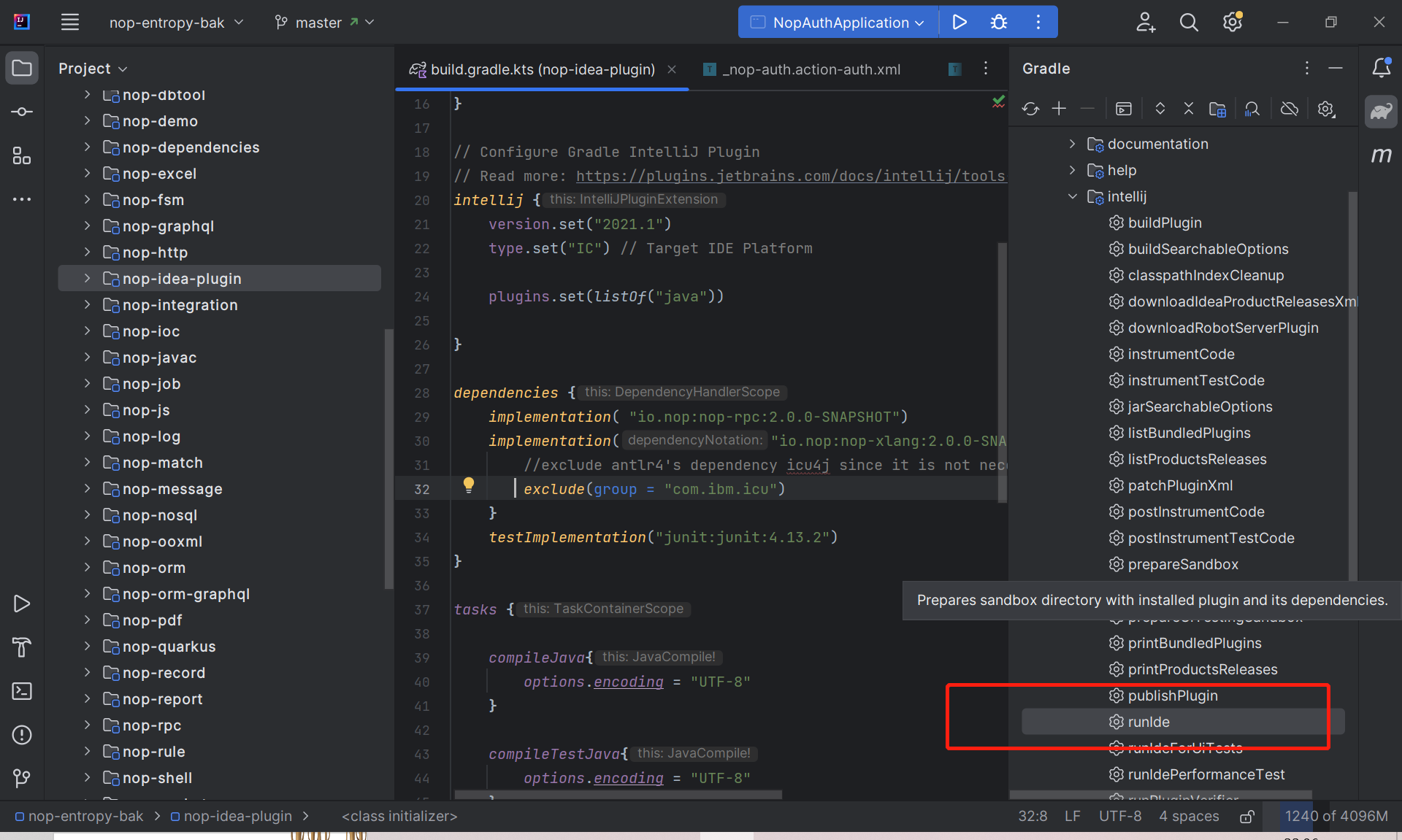Toggle Gradle offline mode
1402x840 pixels.
click(1290, 109)
